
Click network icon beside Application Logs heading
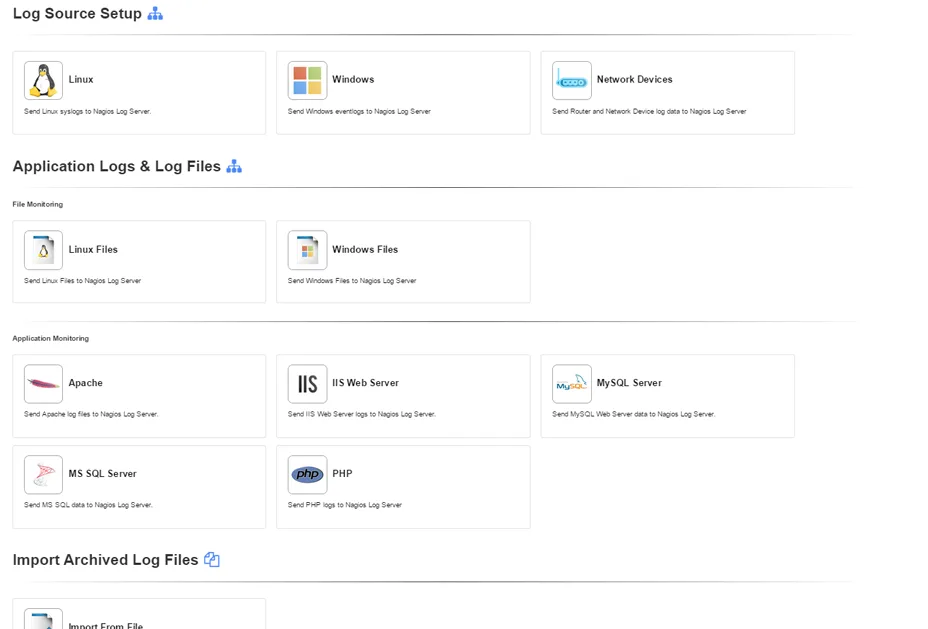click(234, 166)
